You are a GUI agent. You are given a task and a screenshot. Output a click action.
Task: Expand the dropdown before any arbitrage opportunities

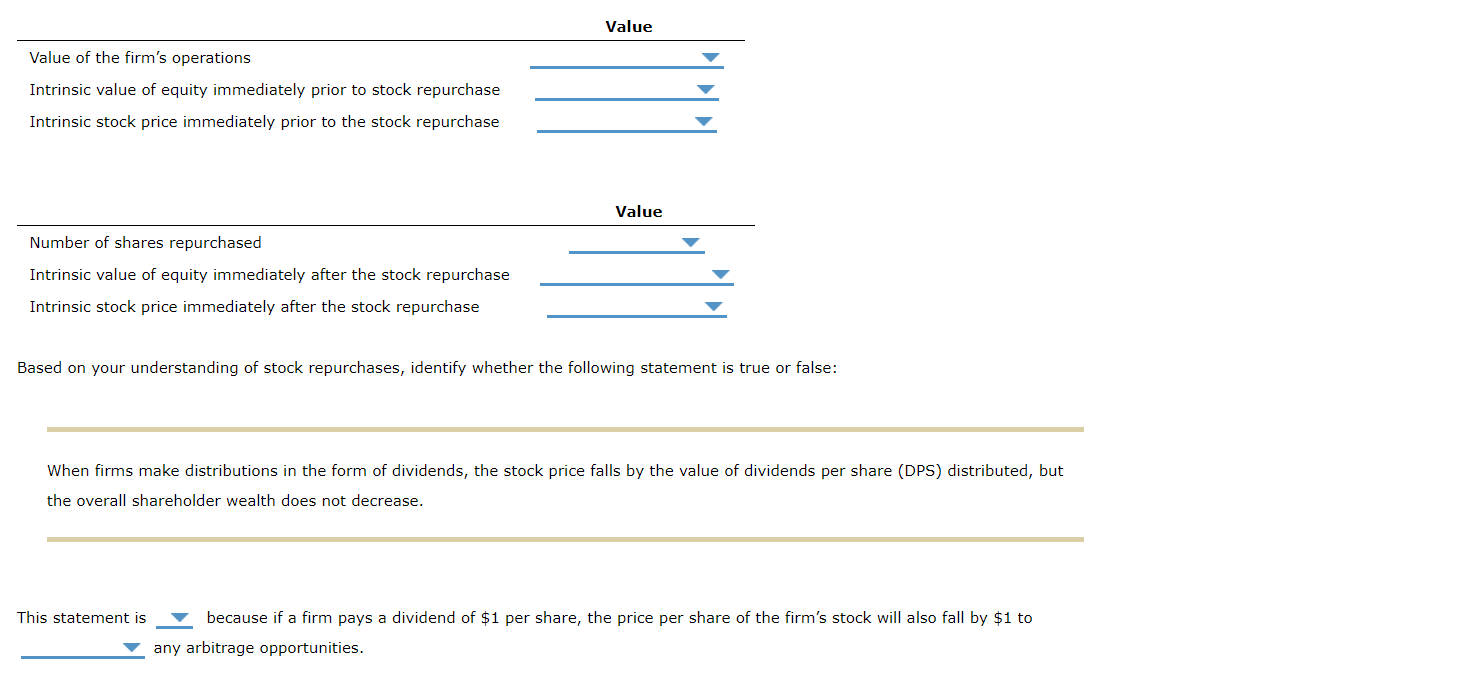click(x=132, y=648)
